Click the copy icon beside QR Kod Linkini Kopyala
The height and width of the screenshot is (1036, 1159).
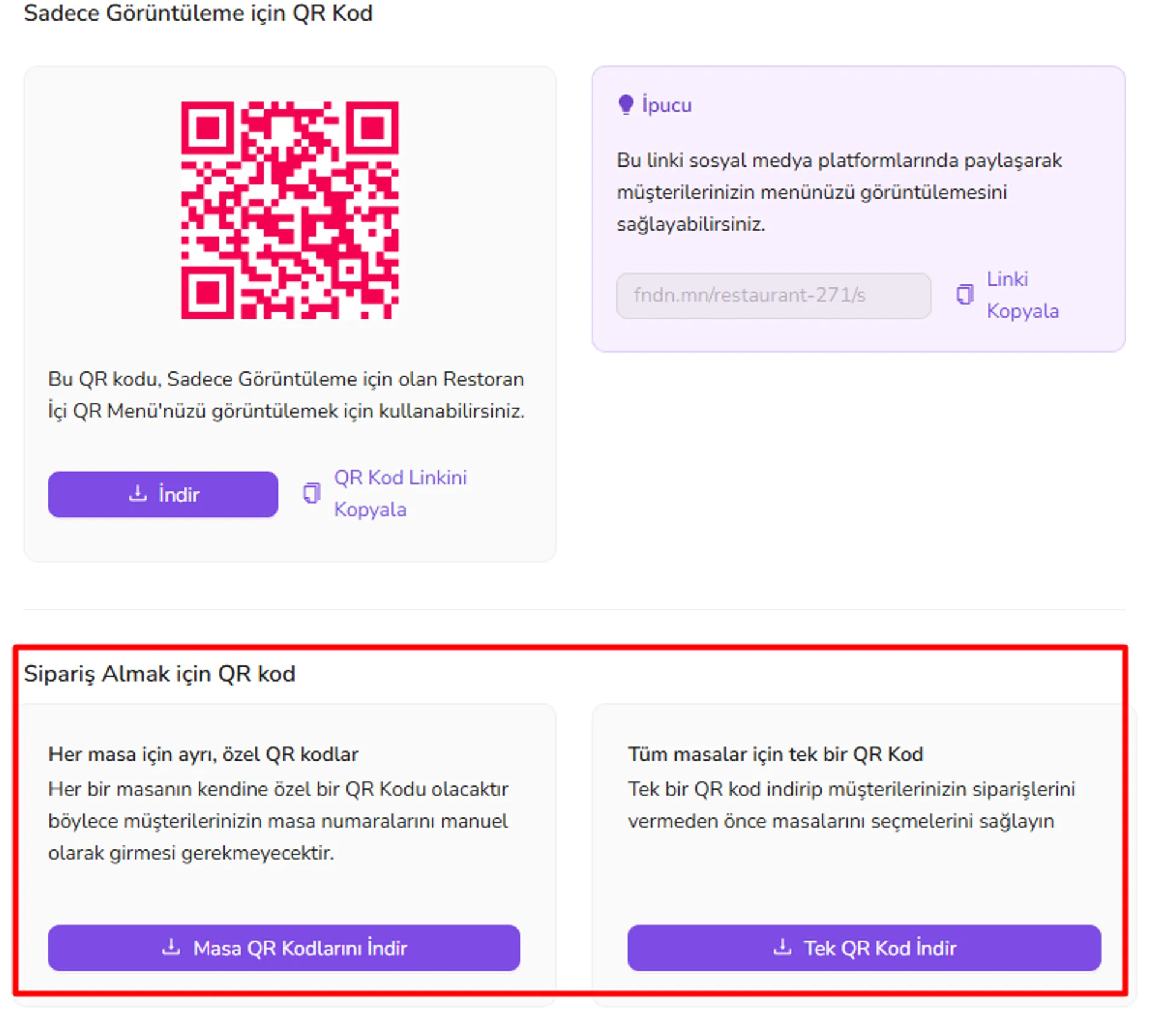(311, 493)
